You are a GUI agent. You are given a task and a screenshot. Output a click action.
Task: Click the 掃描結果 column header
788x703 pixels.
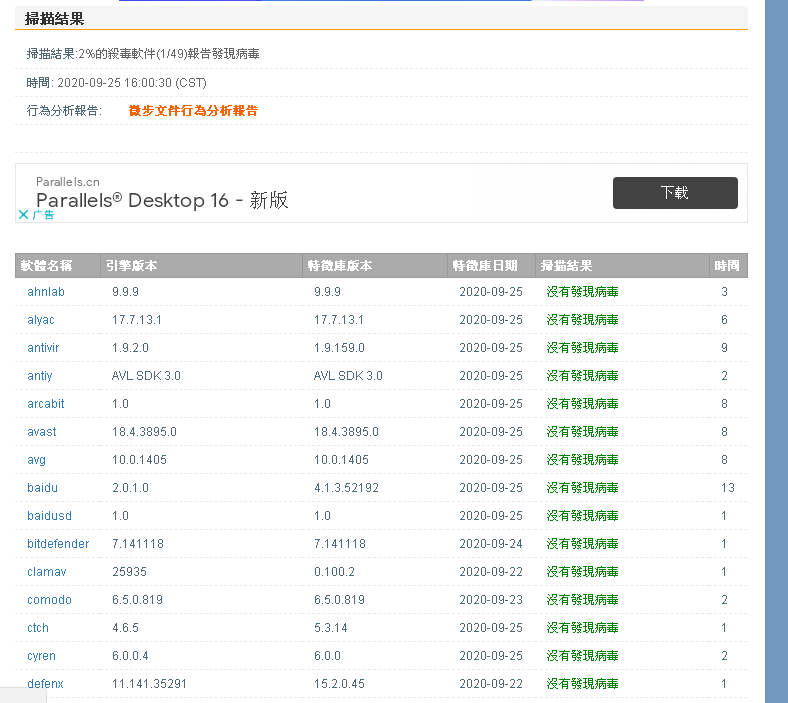(566, 266)
